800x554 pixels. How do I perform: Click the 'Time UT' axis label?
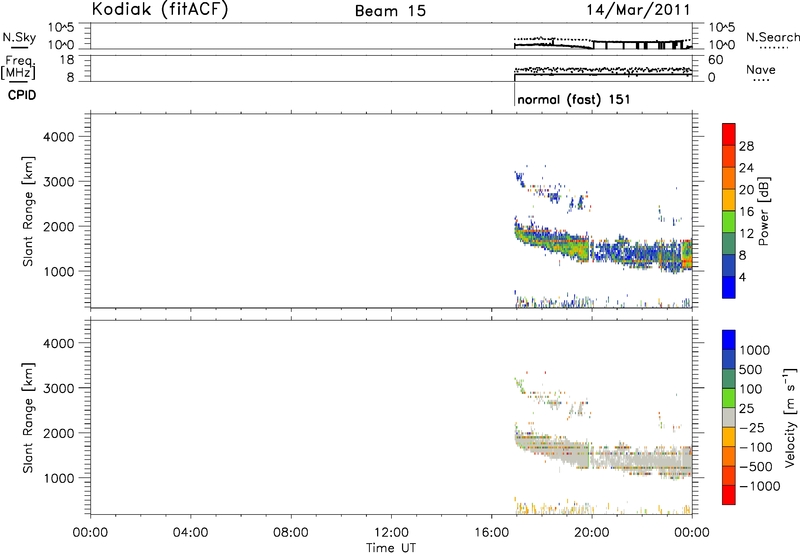coord(391,548)
